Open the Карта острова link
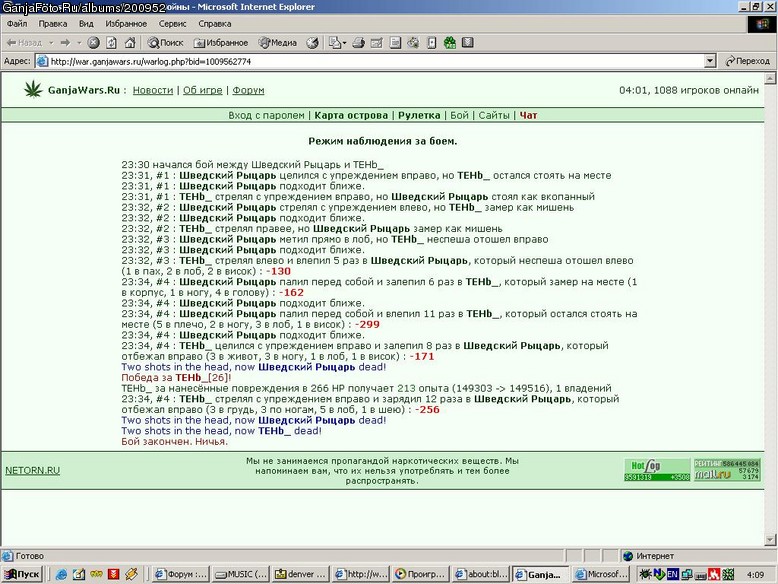778x584 pixels. [351, 115]
